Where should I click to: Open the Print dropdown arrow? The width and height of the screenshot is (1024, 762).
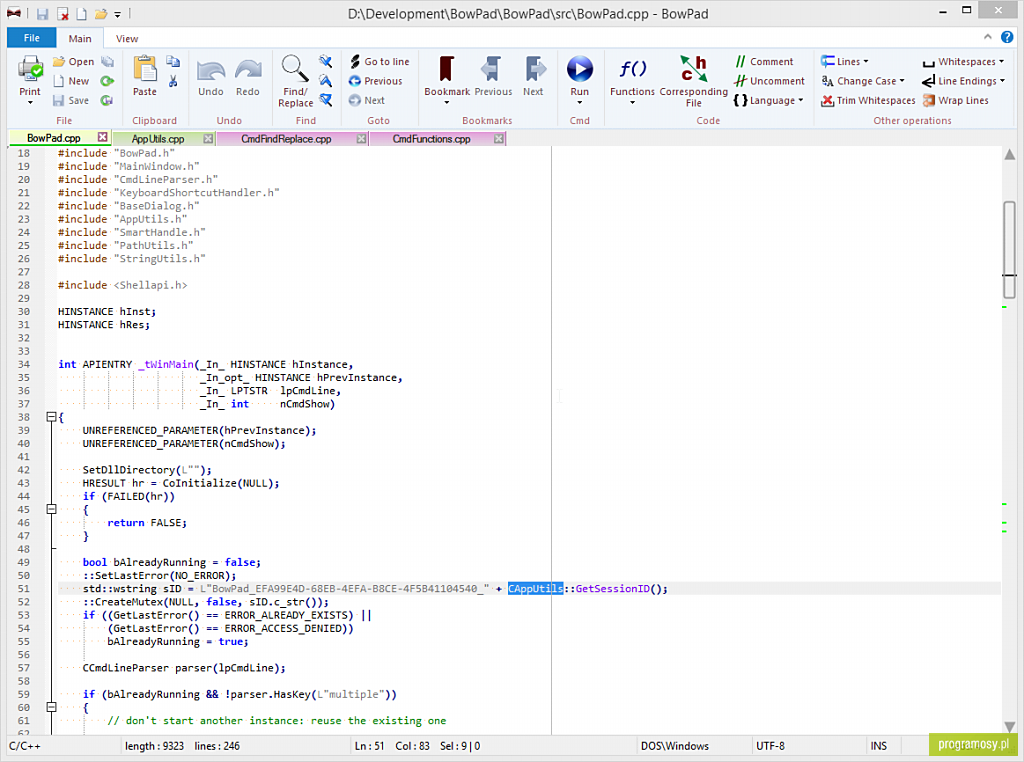(30, 103)
